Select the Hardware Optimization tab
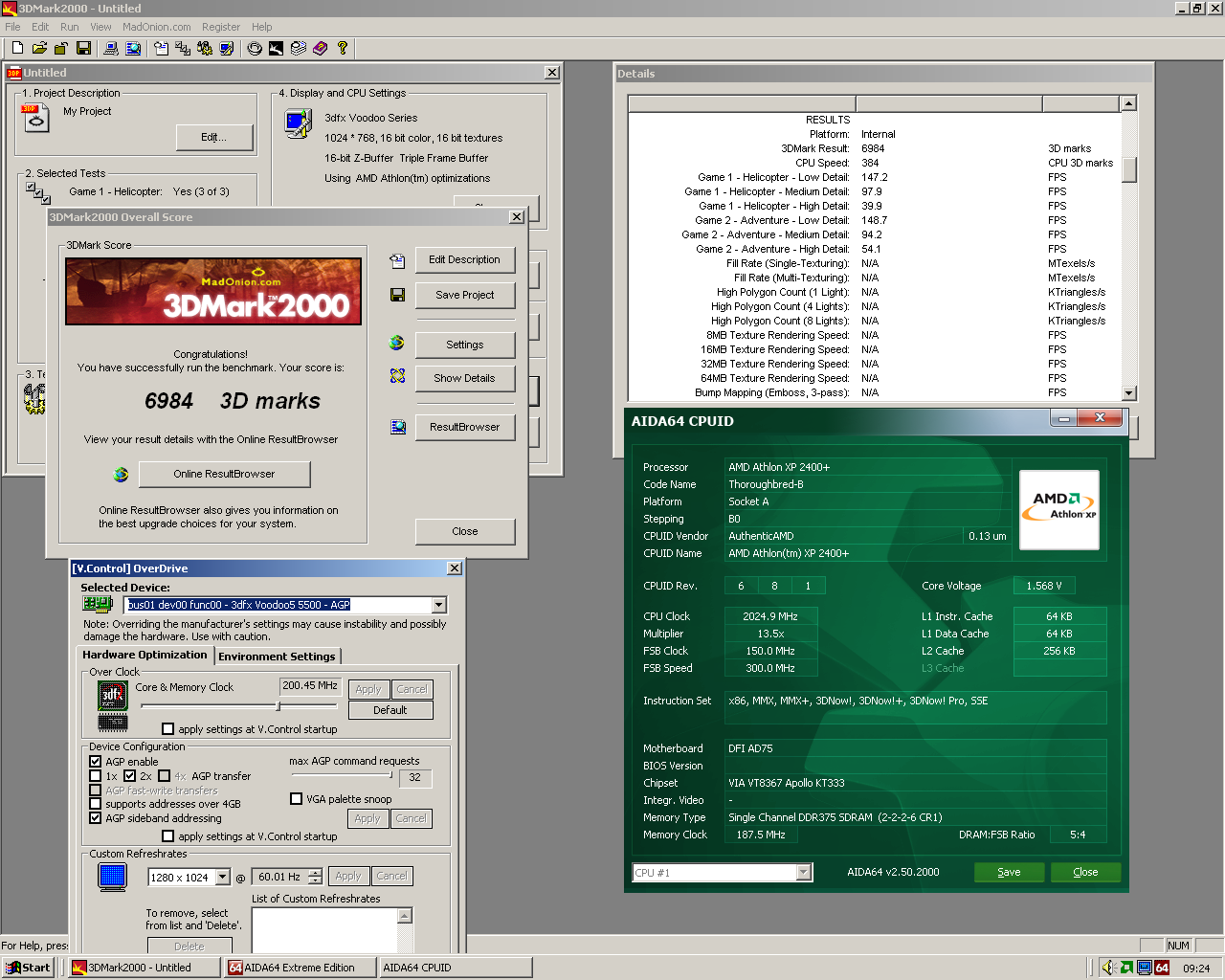Viewport: 1225px width, 980px height. [145, 655]
